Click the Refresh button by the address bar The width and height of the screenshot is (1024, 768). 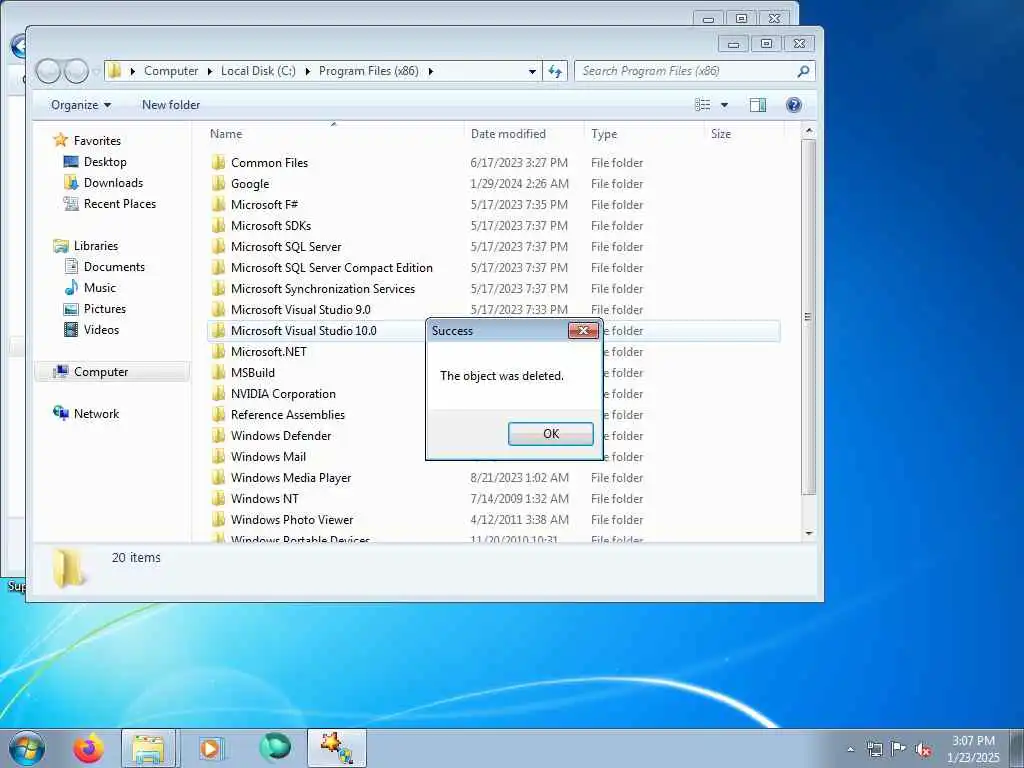pyautogui.click(x=555, y=71)
